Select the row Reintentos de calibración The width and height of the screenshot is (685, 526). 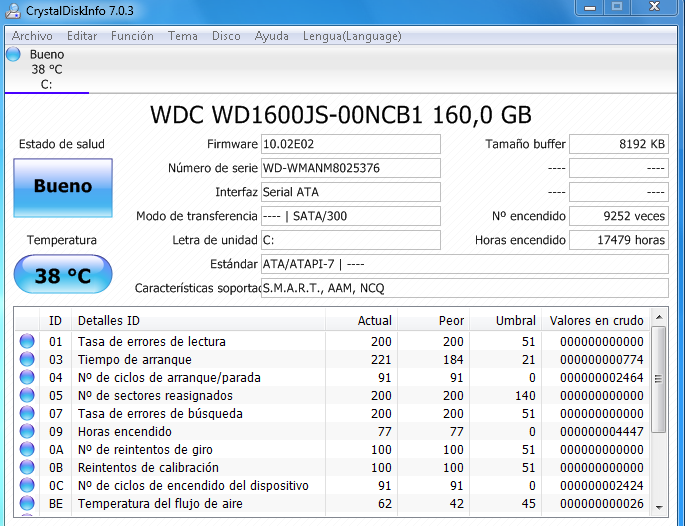click(332, 467)
